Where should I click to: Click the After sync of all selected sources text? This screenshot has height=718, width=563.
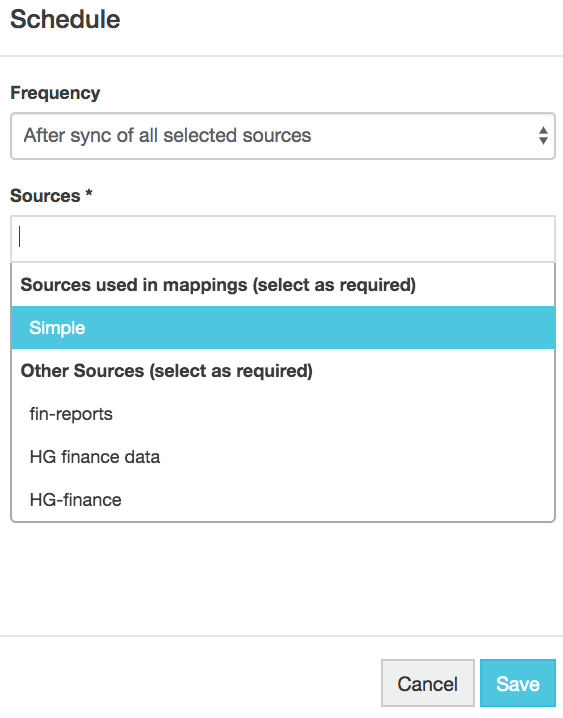coord(167,136)
